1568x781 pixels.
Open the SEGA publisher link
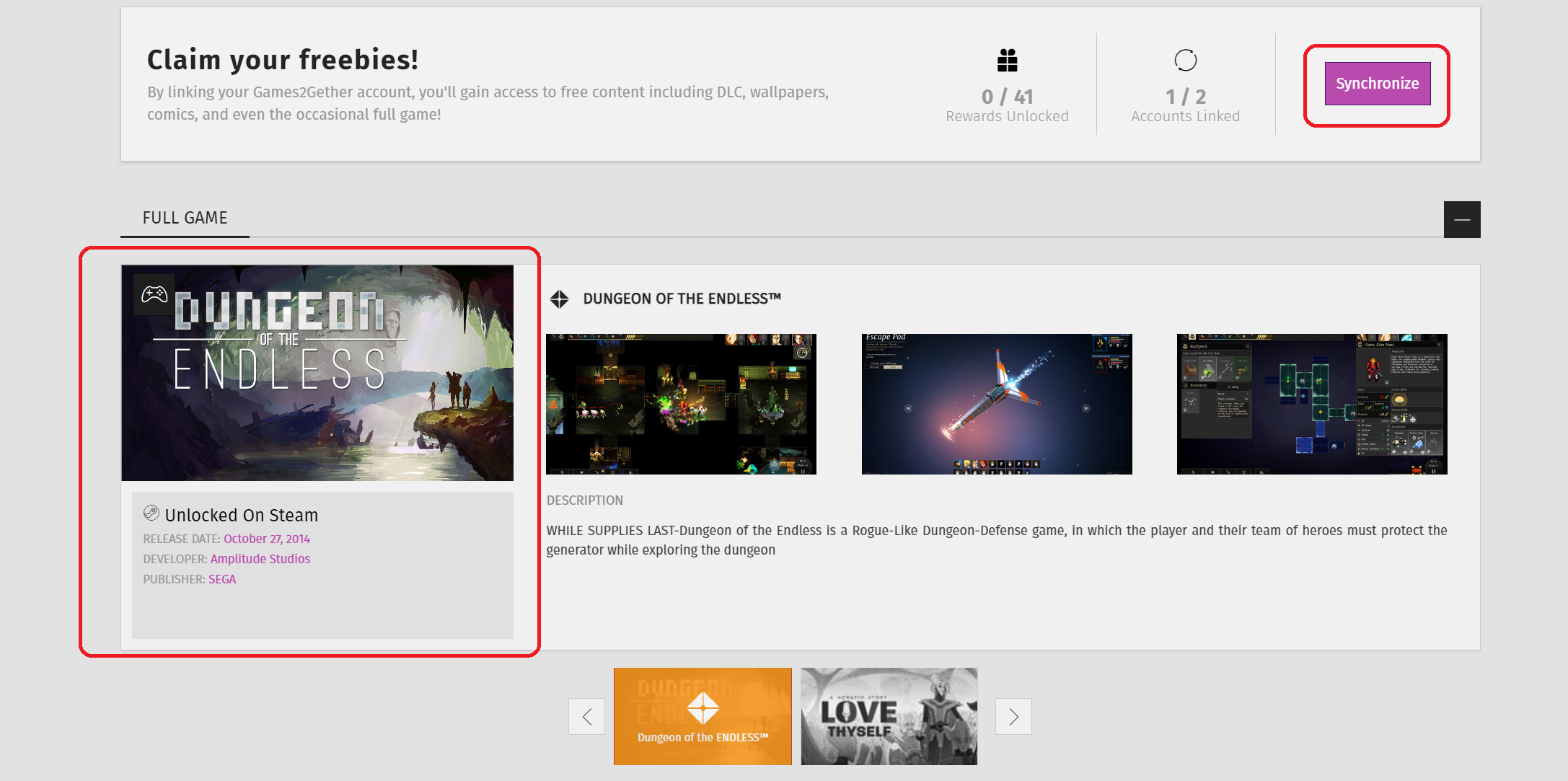(x=222, y=579)
